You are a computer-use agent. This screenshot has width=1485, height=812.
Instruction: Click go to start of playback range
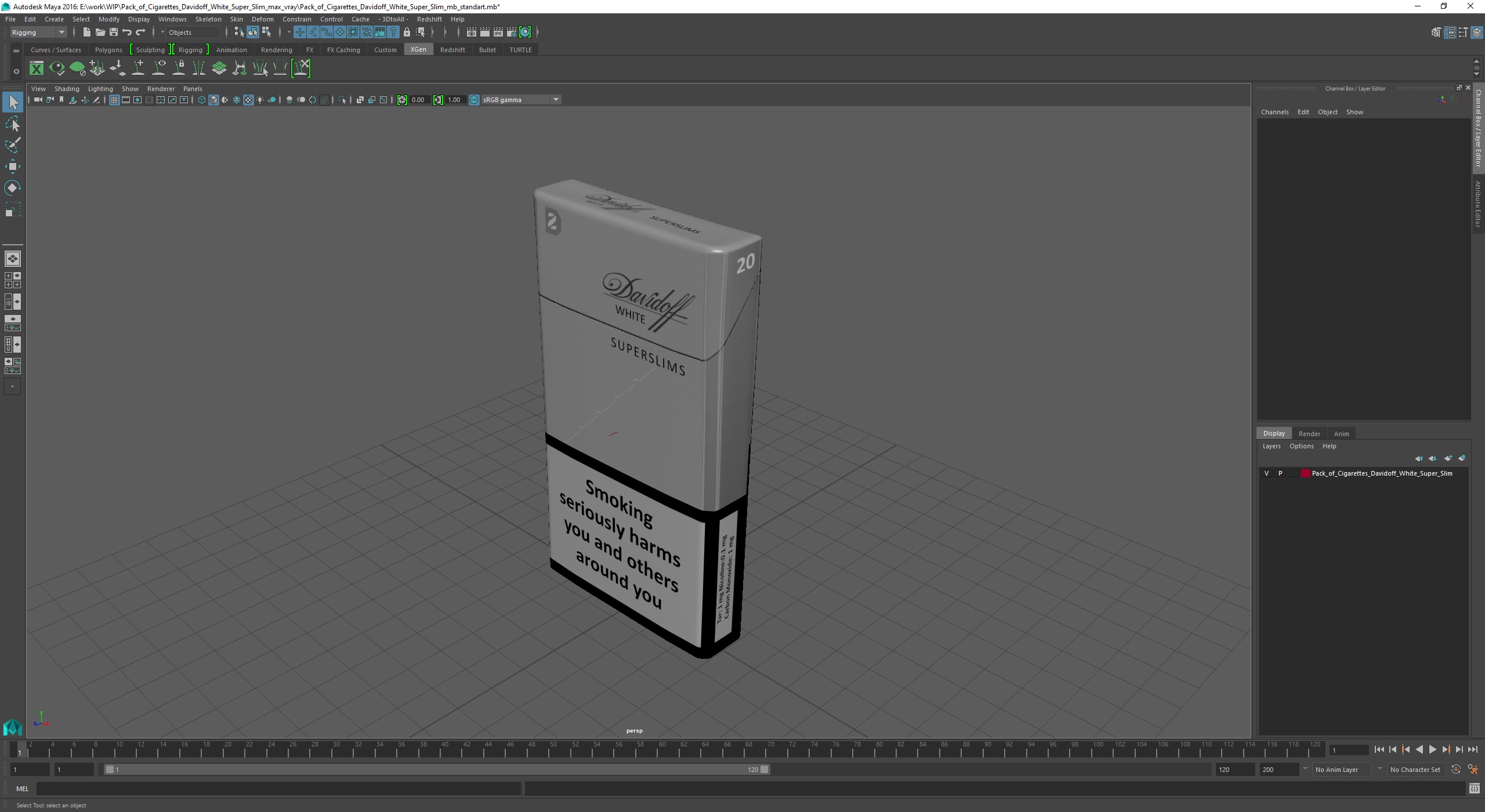[1379, 749]
